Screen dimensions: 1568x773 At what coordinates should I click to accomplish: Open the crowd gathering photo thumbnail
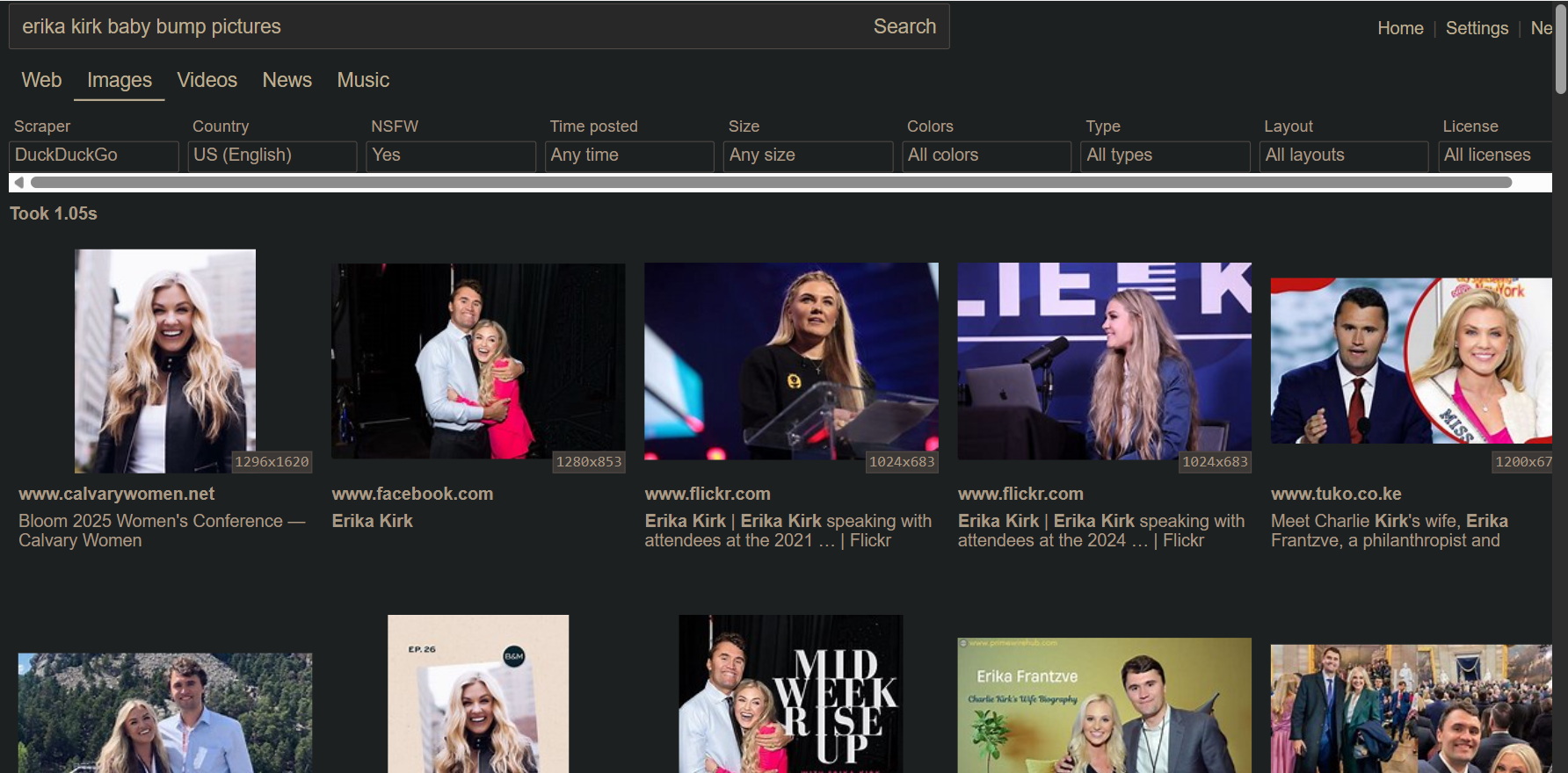pyautogui.click(x=1412, y=709)
